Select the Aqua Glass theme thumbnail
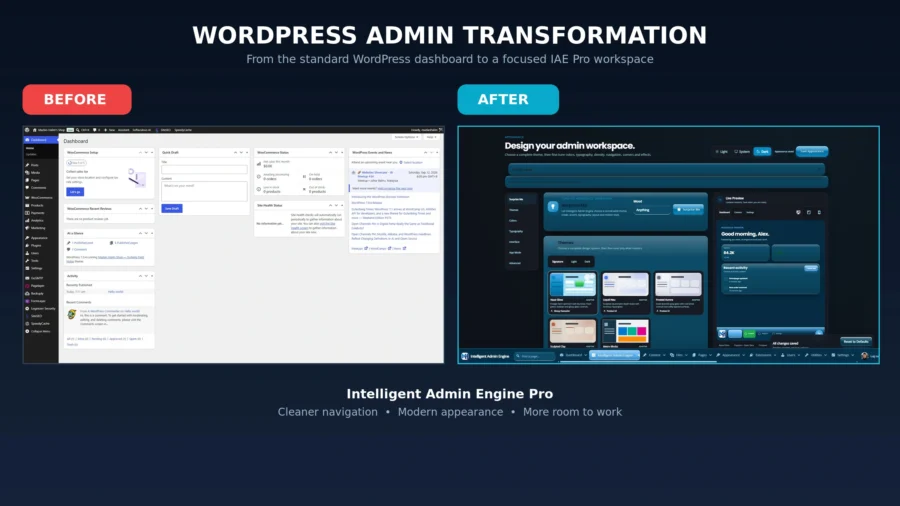 pos(572,285)
